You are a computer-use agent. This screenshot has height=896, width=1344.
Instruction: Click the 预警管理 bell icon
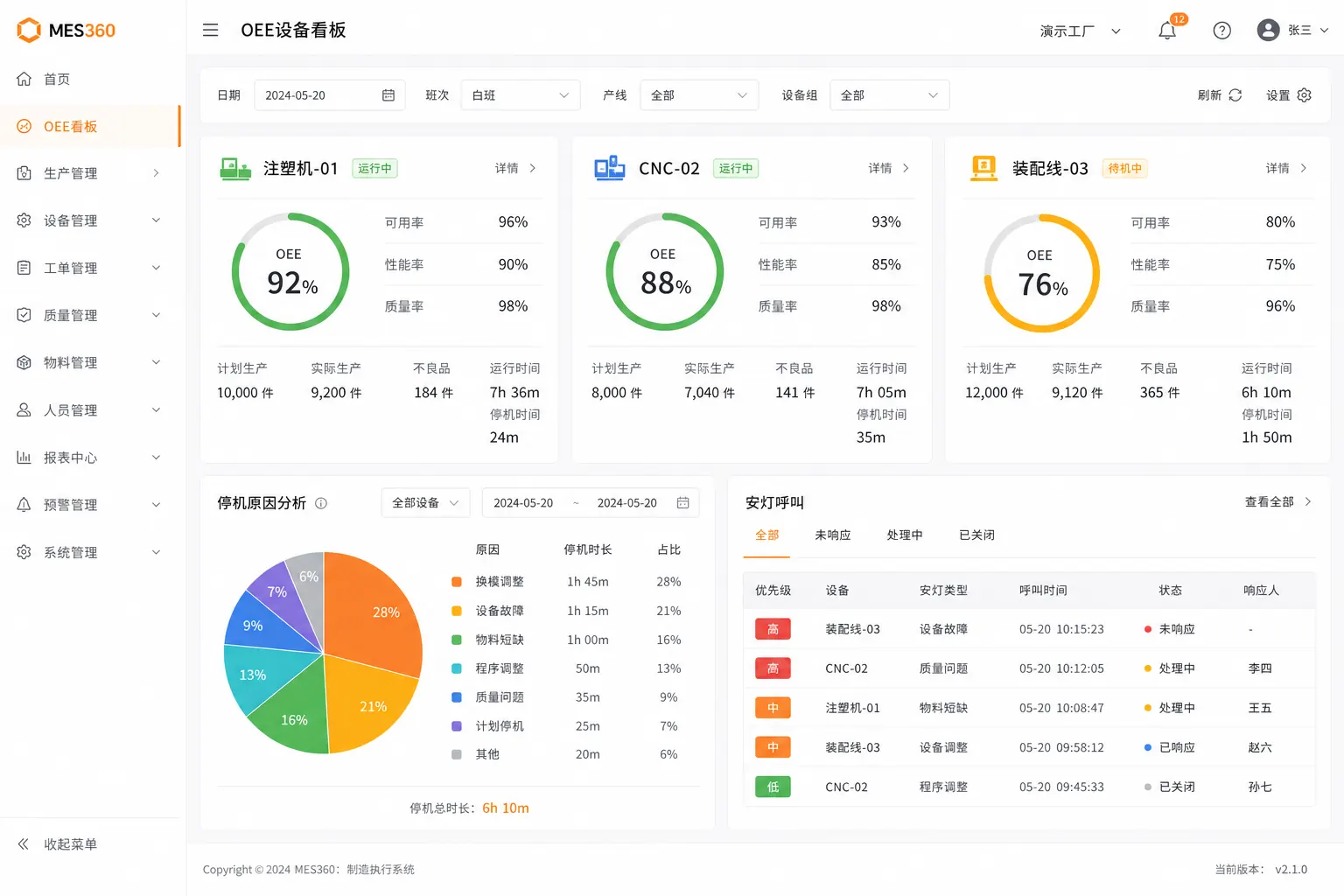pyautogui.click(x=24, y=505)
